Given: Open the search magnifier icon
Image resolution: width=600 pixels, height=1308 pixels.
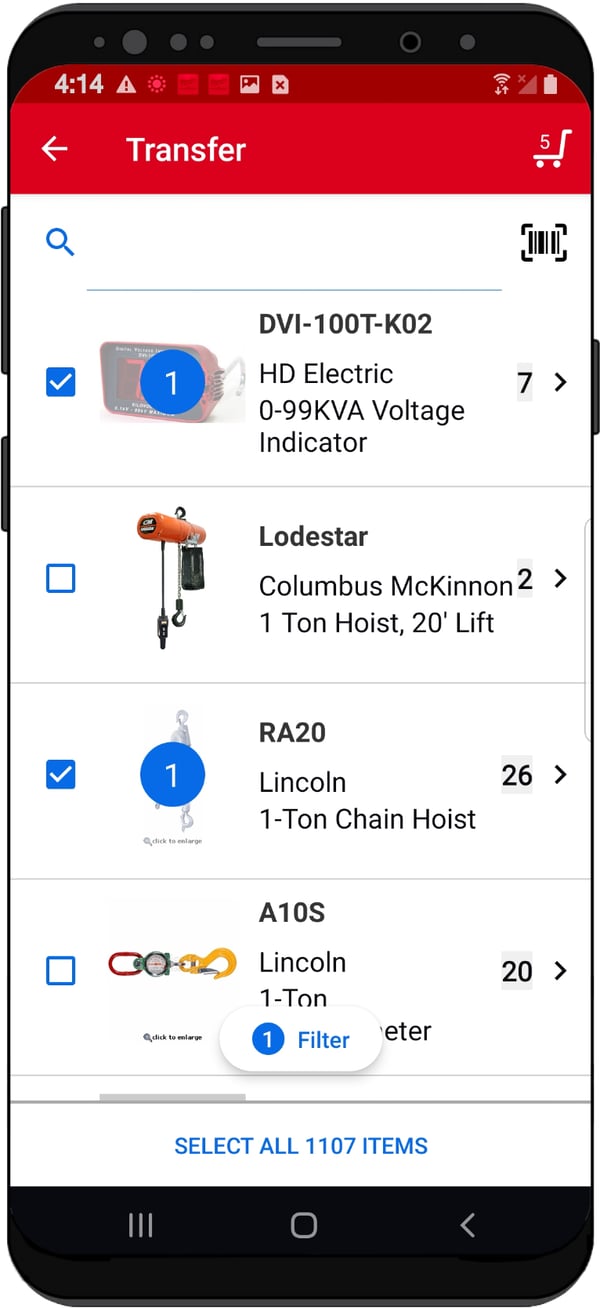Looking at the screenshot, I should point(60,242).
